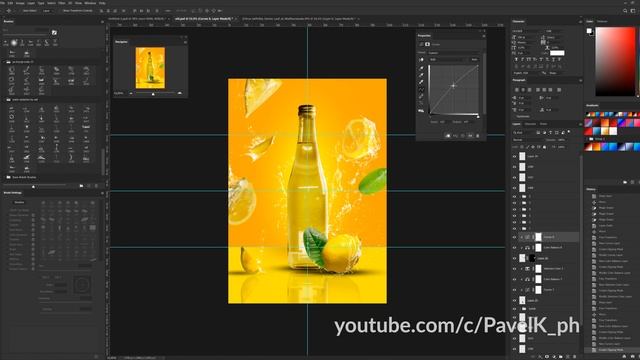Pick the gray point eyedropper in Curves
Viewport: 640px width, 360px height.
coord(421,75)
